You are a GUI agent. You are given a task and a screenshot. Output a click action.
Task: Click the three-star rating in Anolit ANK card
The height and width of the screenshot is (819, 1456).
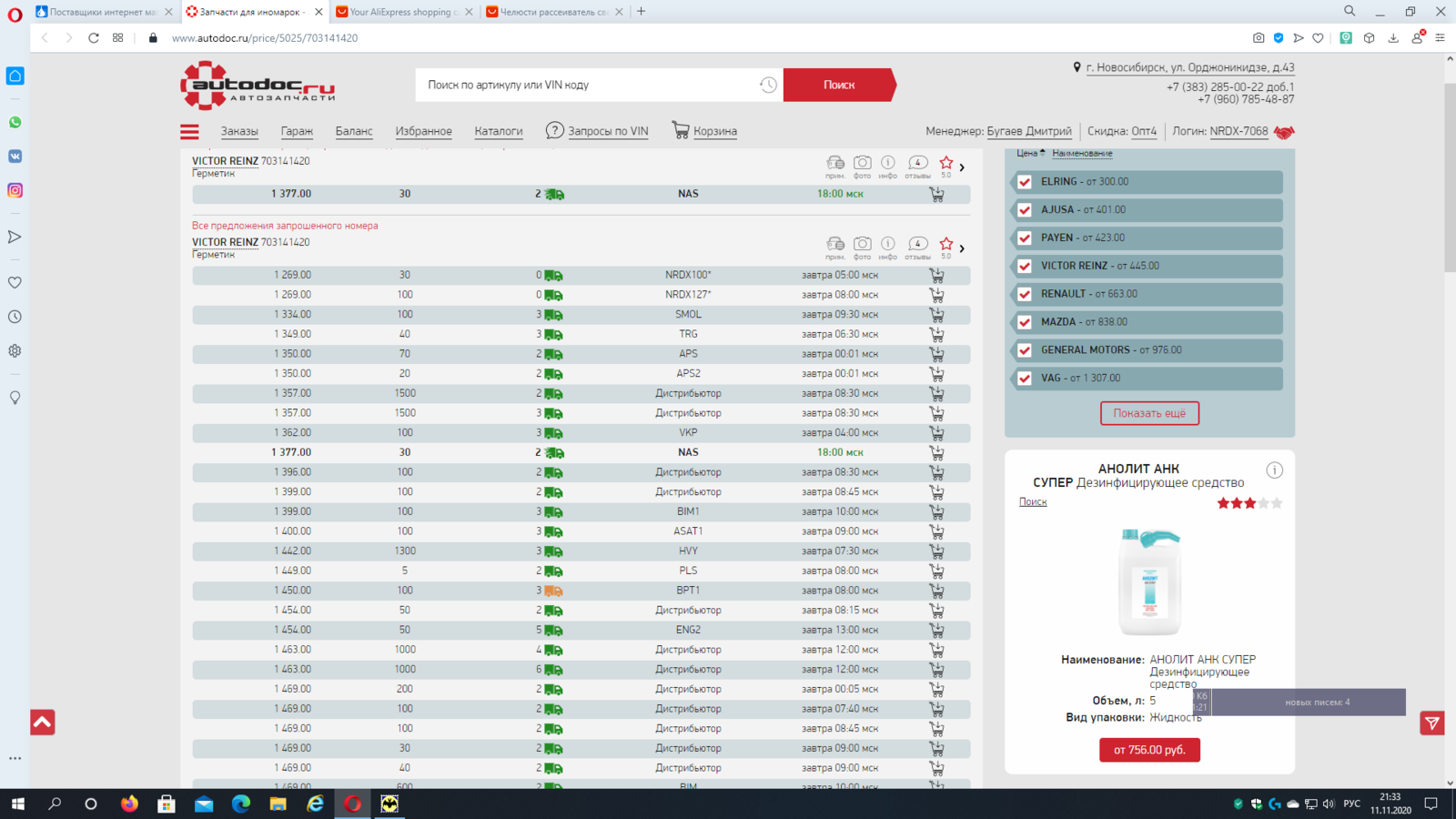click(x=1249, y=503)
